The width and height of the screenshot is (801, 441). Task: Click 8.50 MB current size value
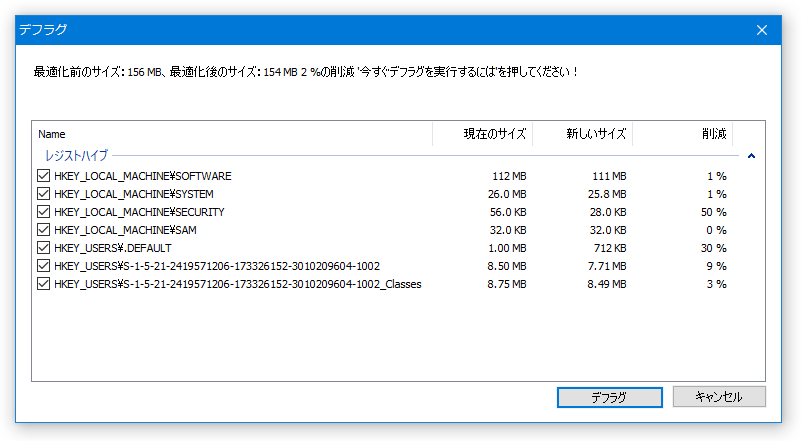(507, 266)
